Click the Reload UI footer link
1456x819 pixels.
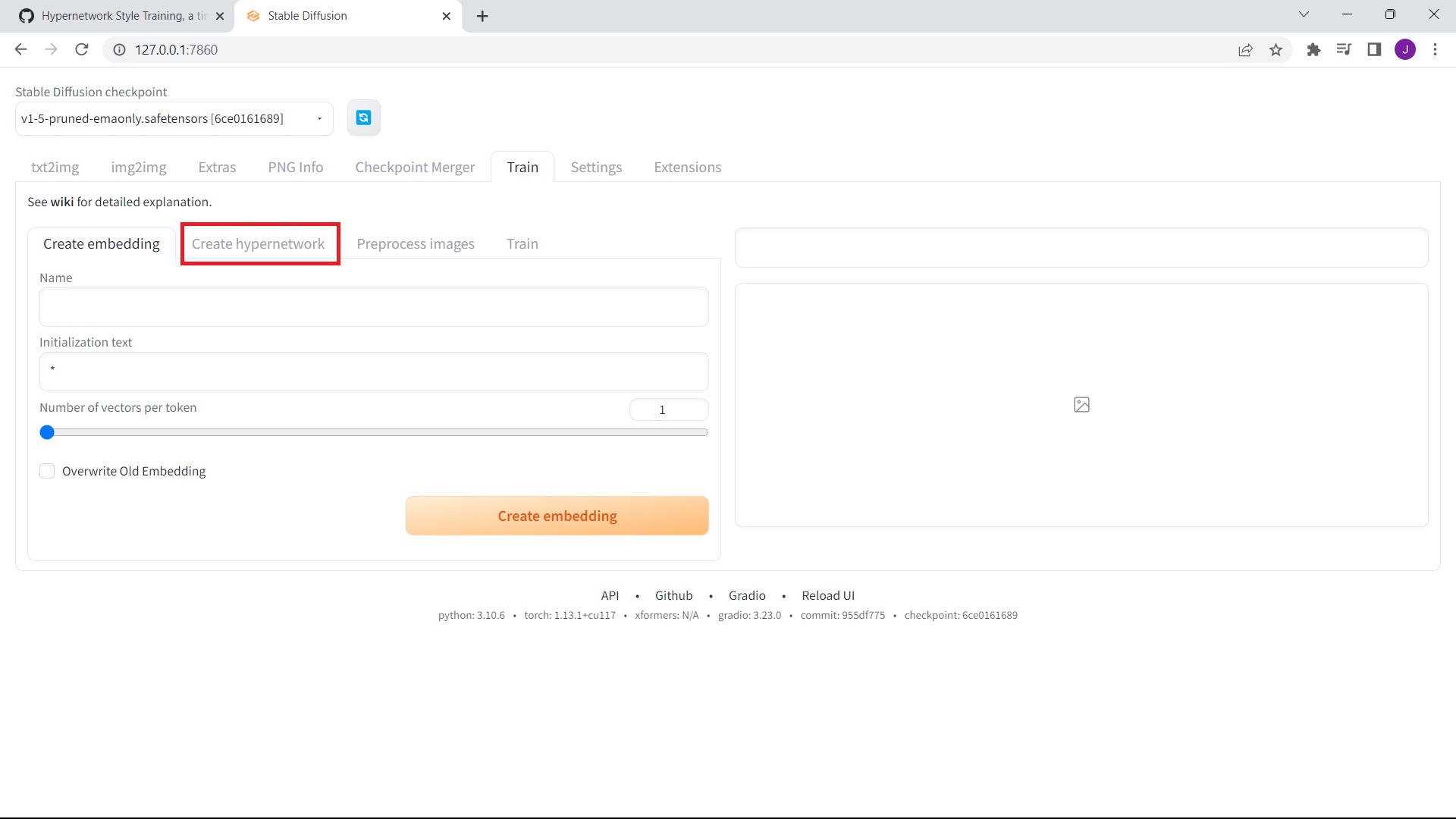827,595
